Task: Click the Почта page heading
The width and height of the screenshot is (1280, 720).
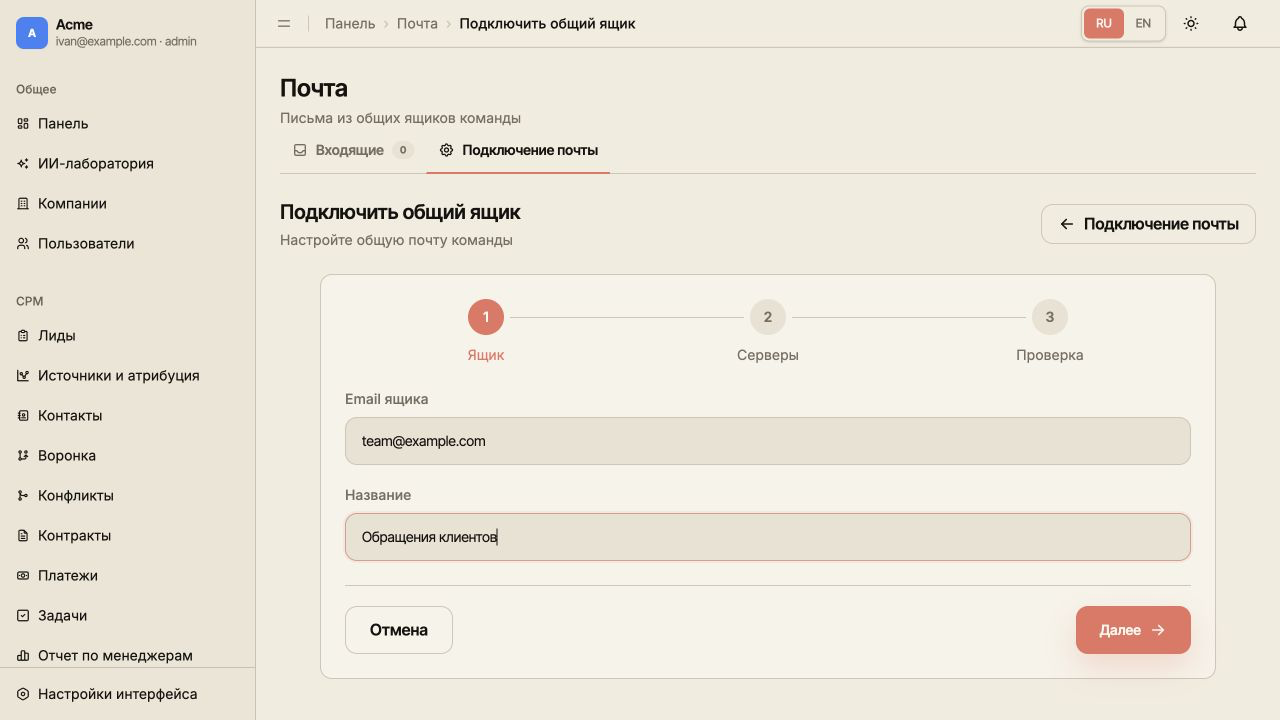Action: tap(314, 88)
